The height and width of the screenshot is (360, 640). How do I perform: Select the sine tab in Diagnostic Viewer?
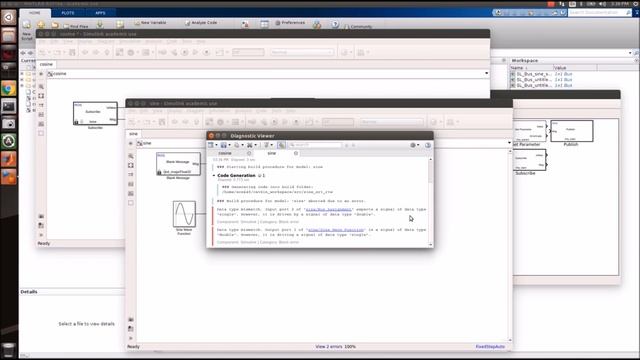point(272,153)
